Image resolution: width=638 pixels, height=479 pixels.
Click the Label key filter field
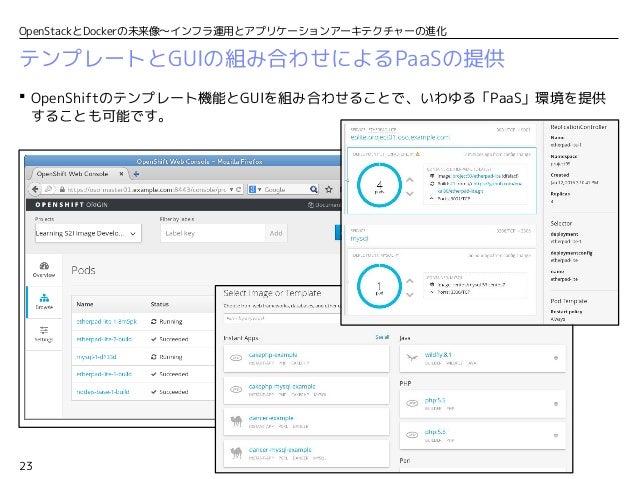point(213,233)
